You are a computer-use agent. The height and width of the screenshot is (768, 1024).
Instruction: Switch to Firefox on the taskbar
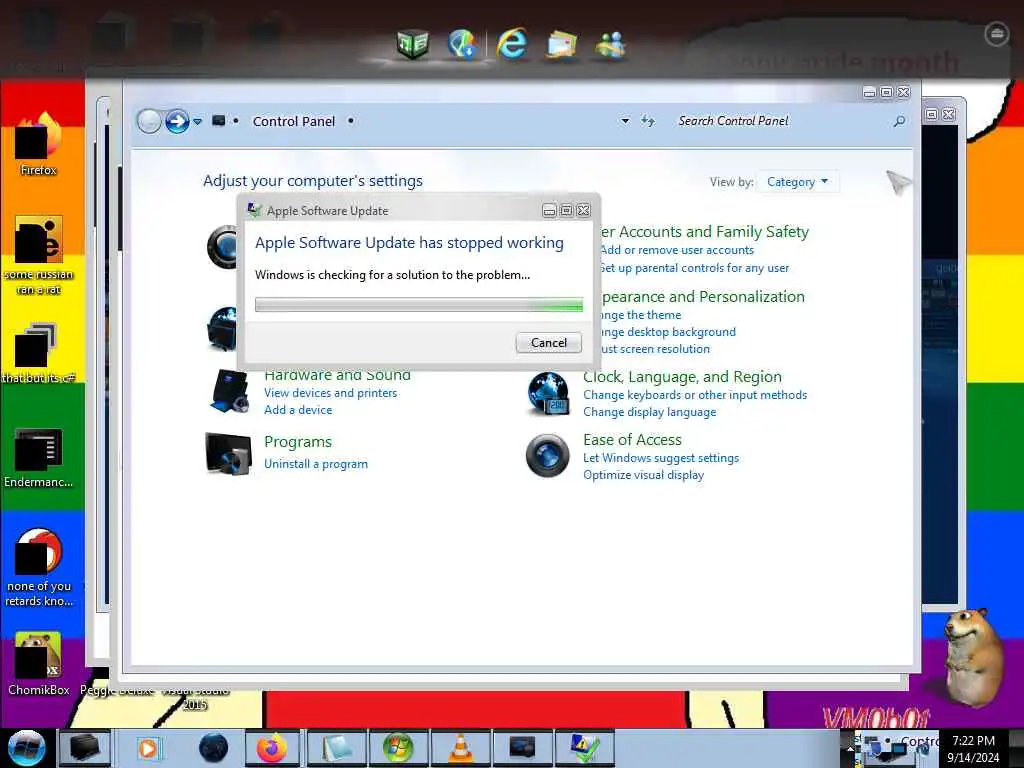click(272, 748)
